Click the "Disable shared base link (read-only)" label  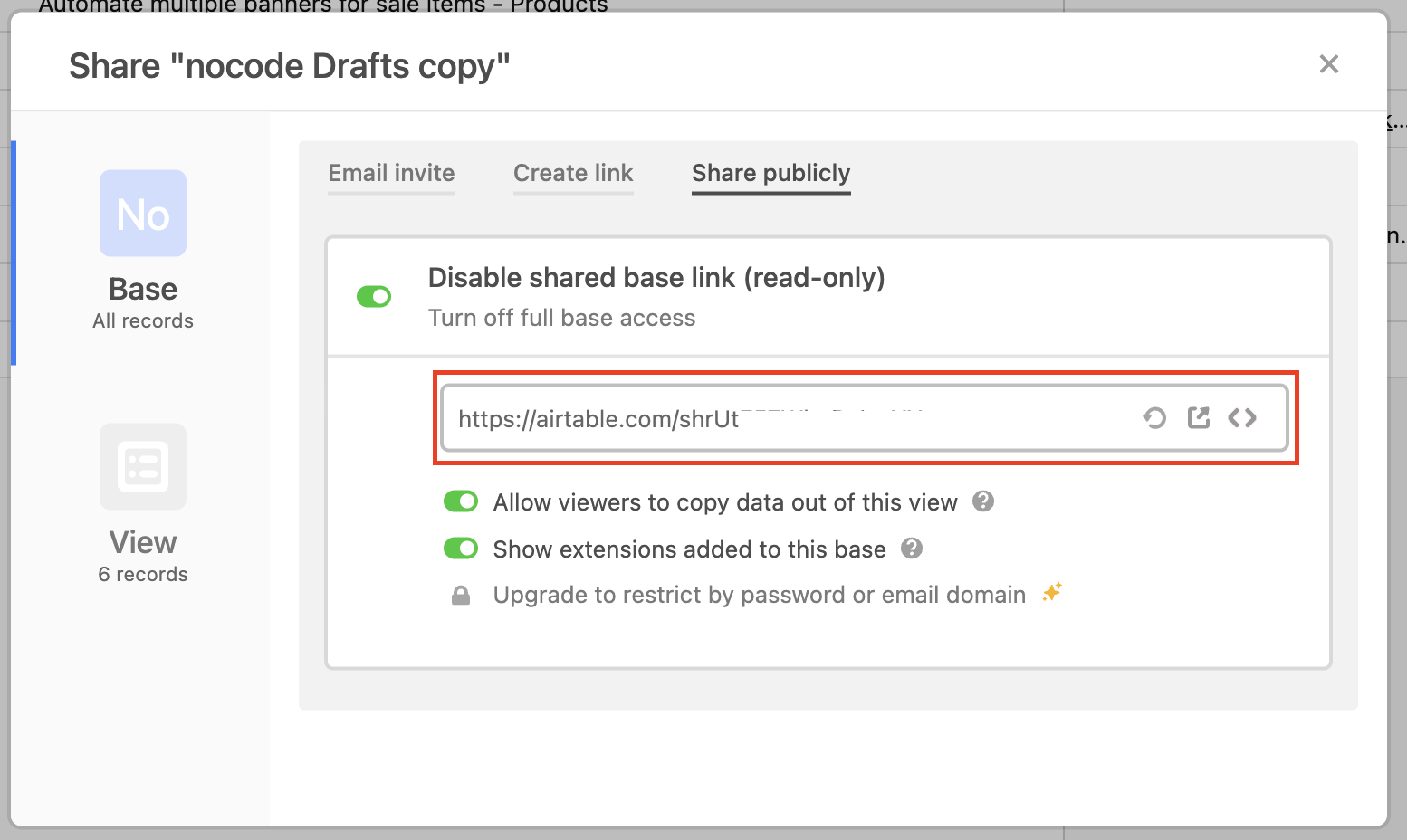[x=656, y=278]
